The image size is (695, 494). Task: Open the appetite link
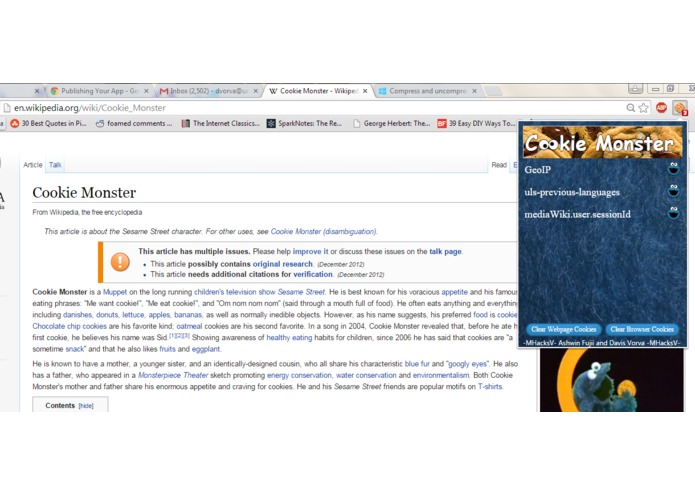454,292
